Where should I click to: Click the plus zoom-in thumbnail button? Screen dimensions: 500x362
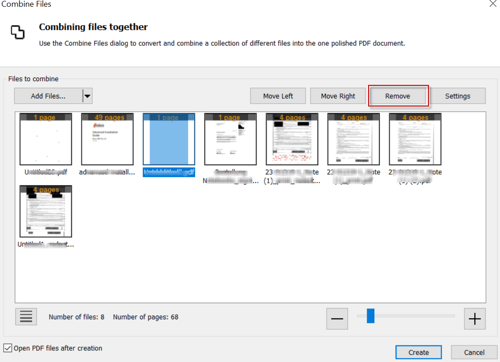(475, 319)
